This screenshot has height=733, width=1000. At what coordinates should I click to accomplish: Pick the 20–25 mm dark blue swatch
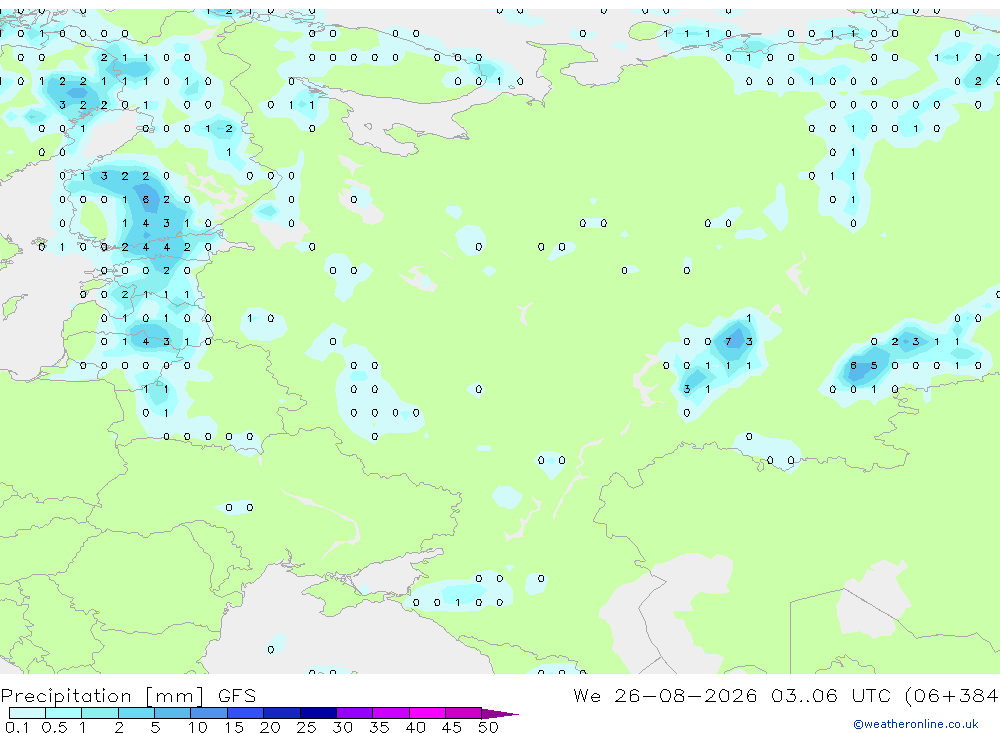click(282, 713)
